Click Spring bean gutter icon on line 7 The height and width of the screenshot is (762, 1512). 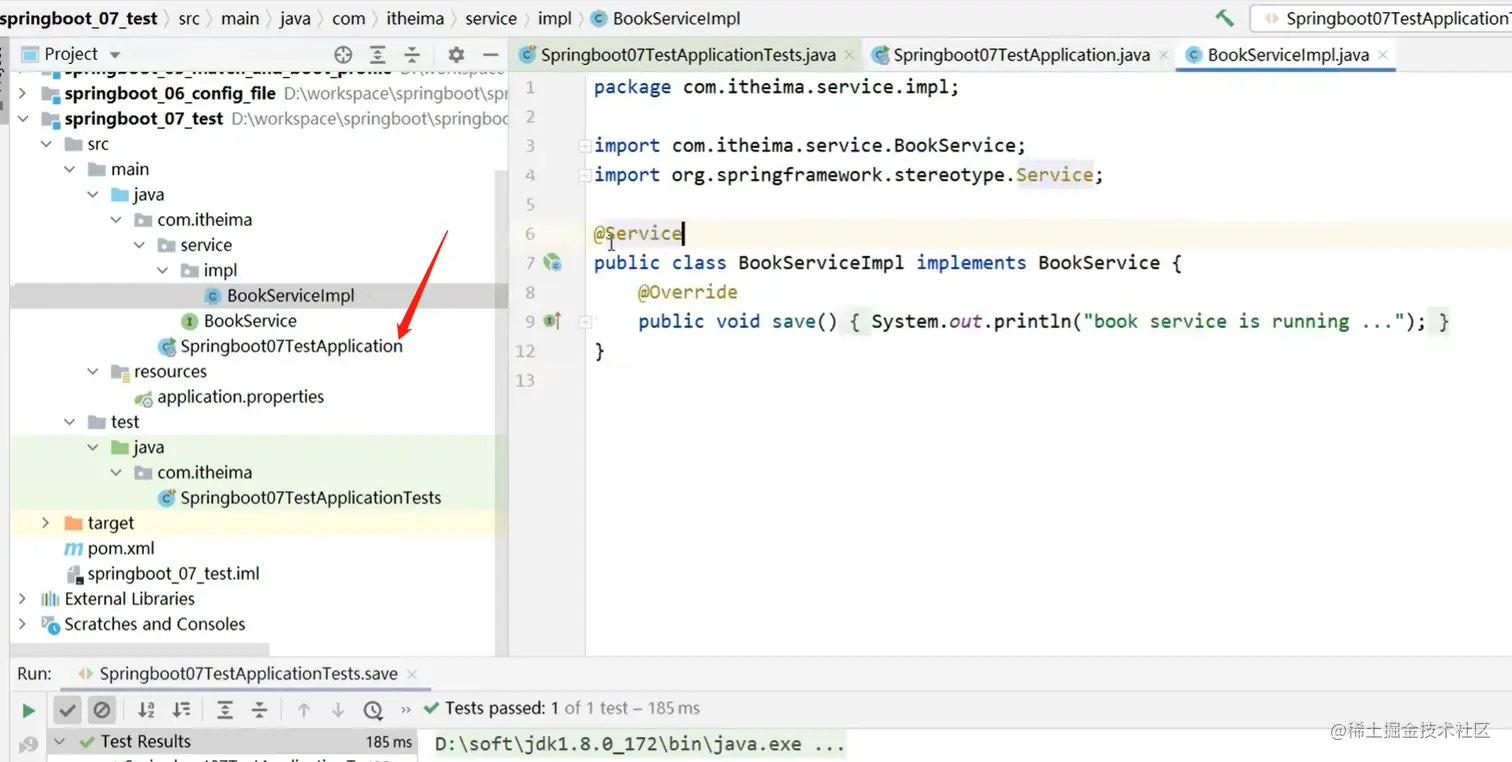(552, 263)
